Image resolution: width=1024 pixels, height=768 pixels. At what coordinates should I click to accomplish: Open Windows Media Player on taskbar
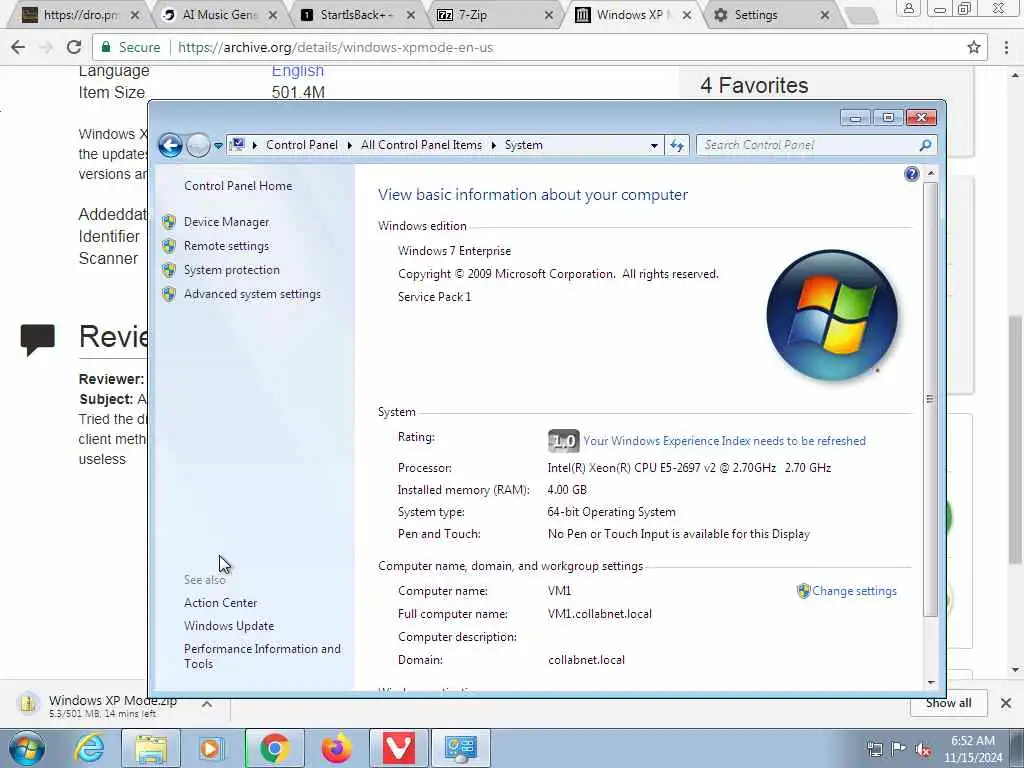coord(211,748)
